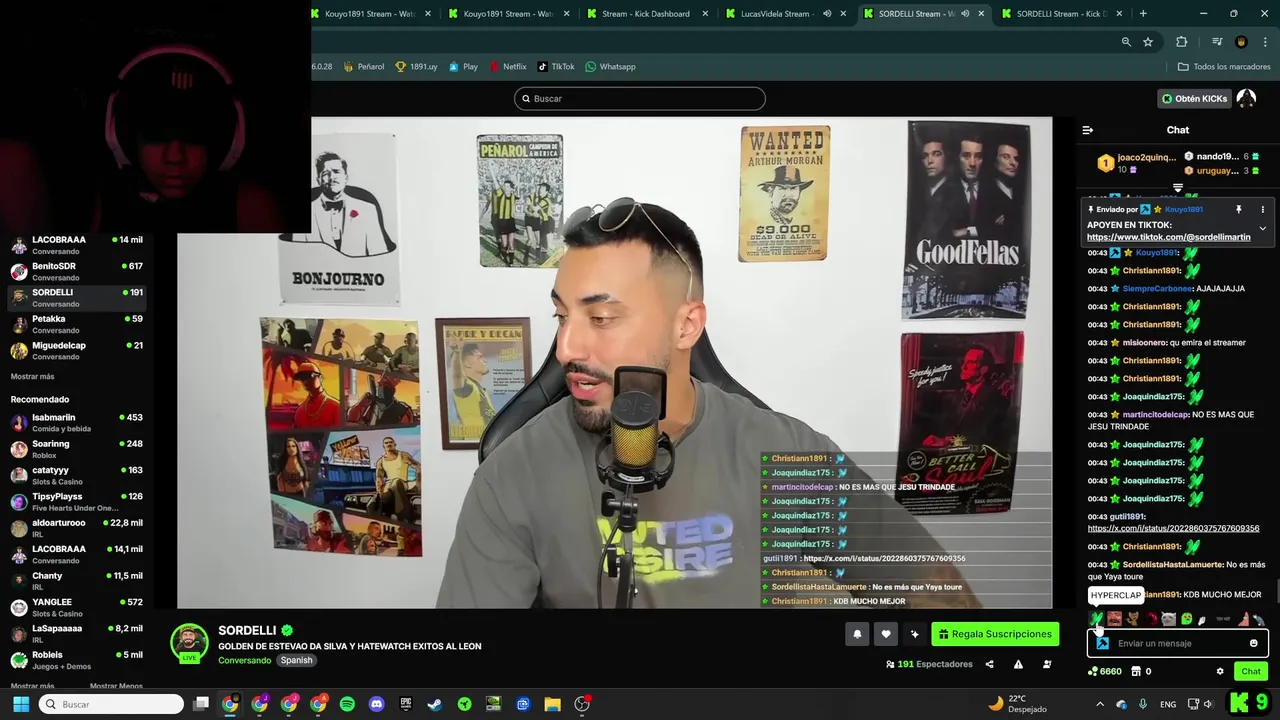Open Todos los marcadores folder
The image size is (1280, 720).
point(1224,67)
